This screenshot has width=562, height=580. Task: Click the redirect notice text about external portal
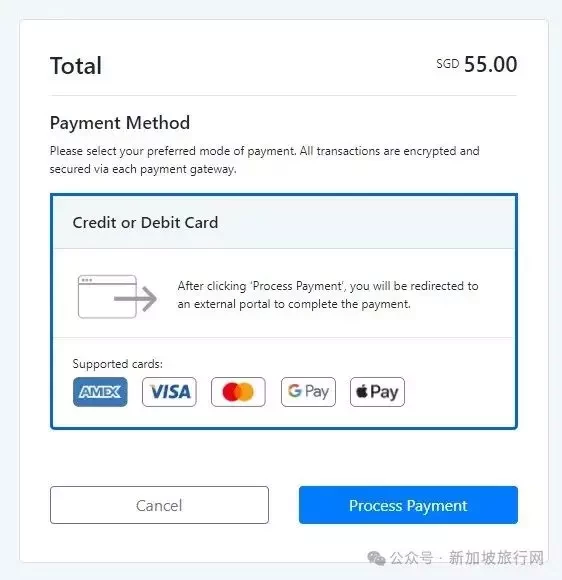coord(328,295)
